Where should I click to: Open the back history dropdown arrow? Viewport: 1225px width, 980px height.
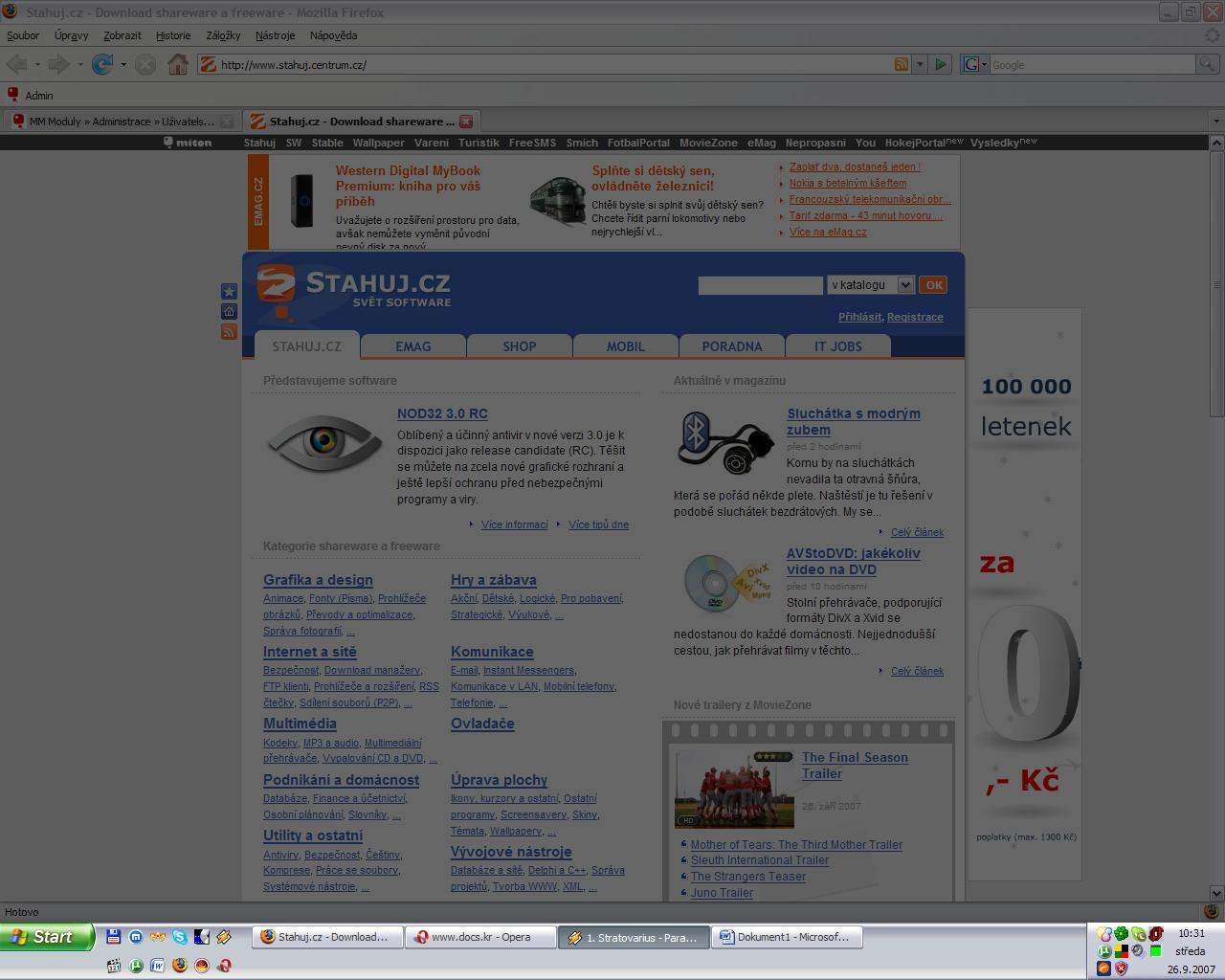pyautogui.click(x=36, y=64)
